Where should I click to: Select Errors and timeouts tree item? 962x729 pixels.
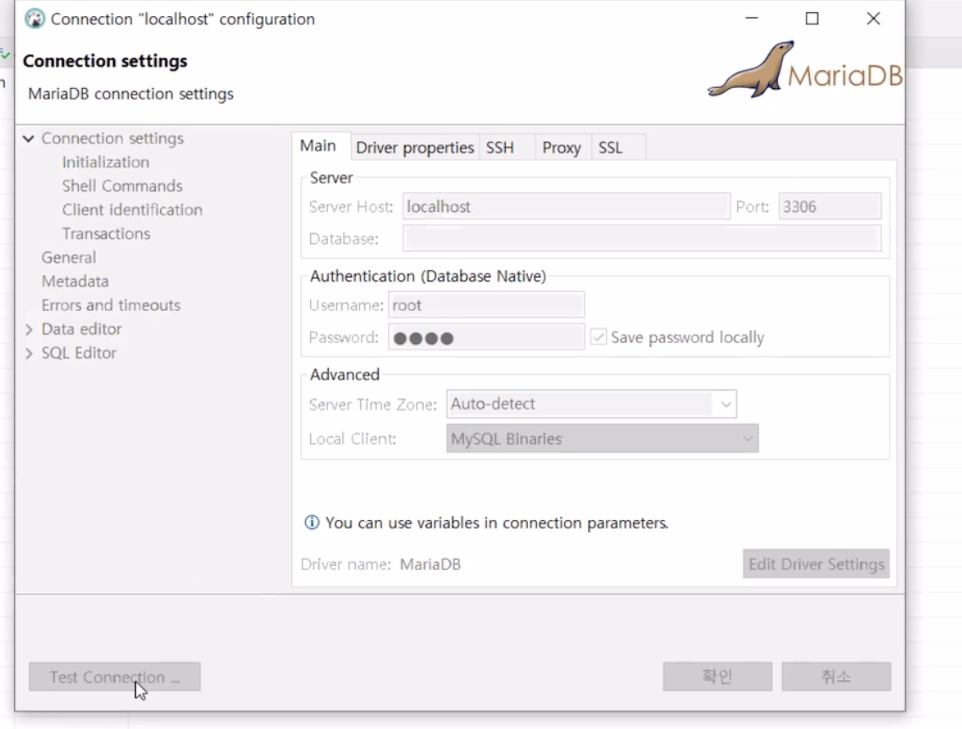pos(111,306)
